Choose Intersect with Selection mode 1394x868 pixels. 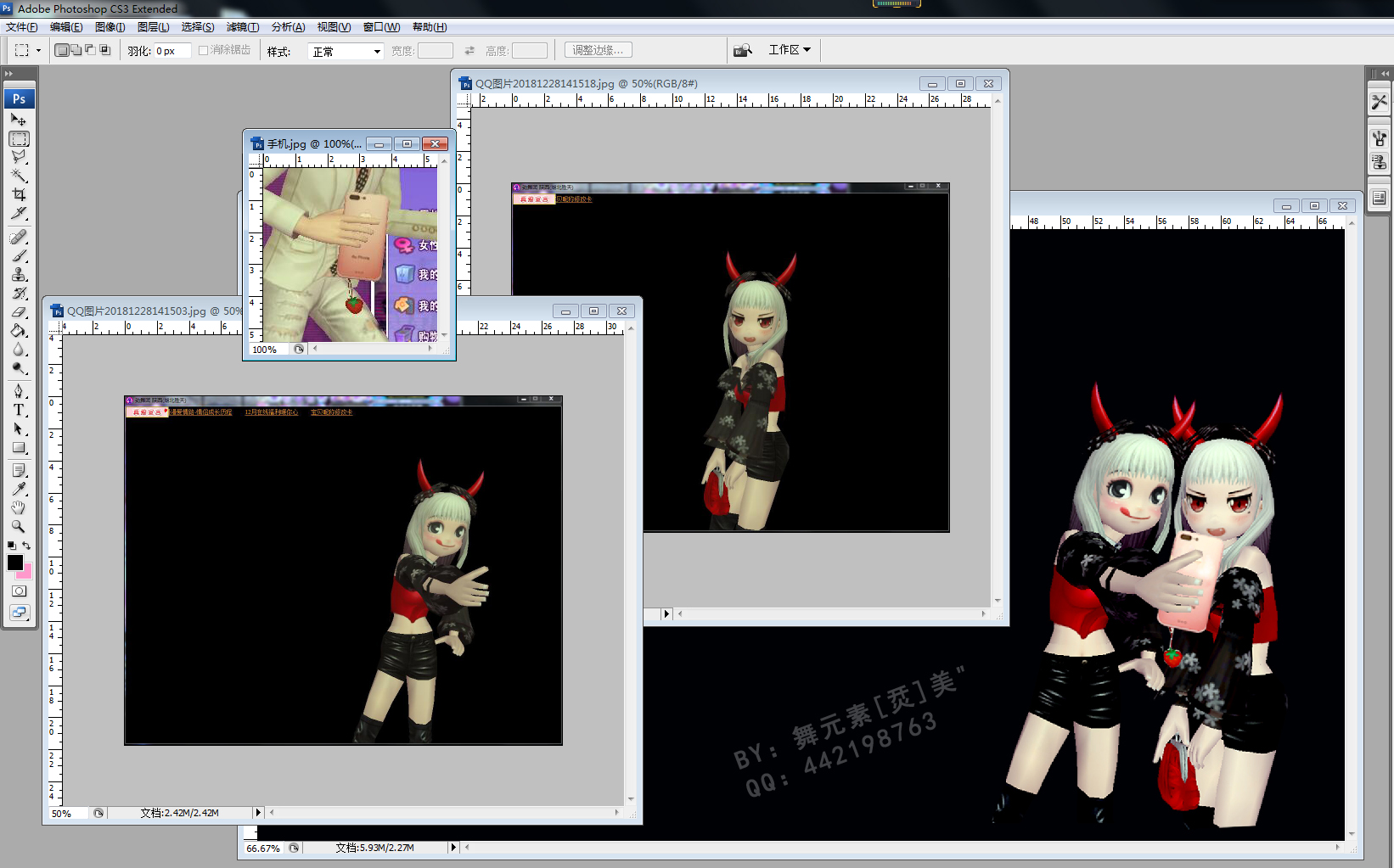[x=105, y=50]
